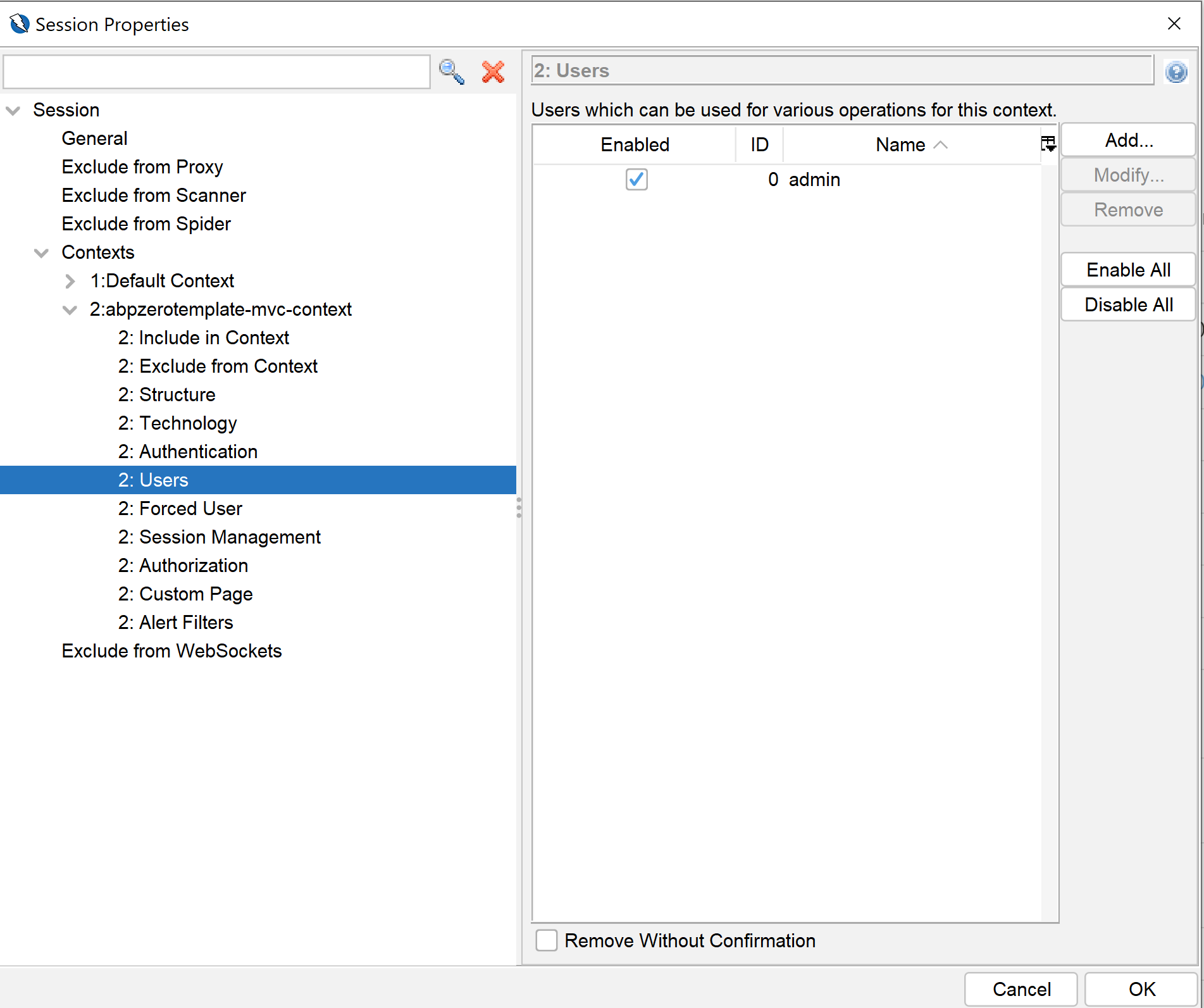Open 2: Authorization panel

click(x=183, y=566)
